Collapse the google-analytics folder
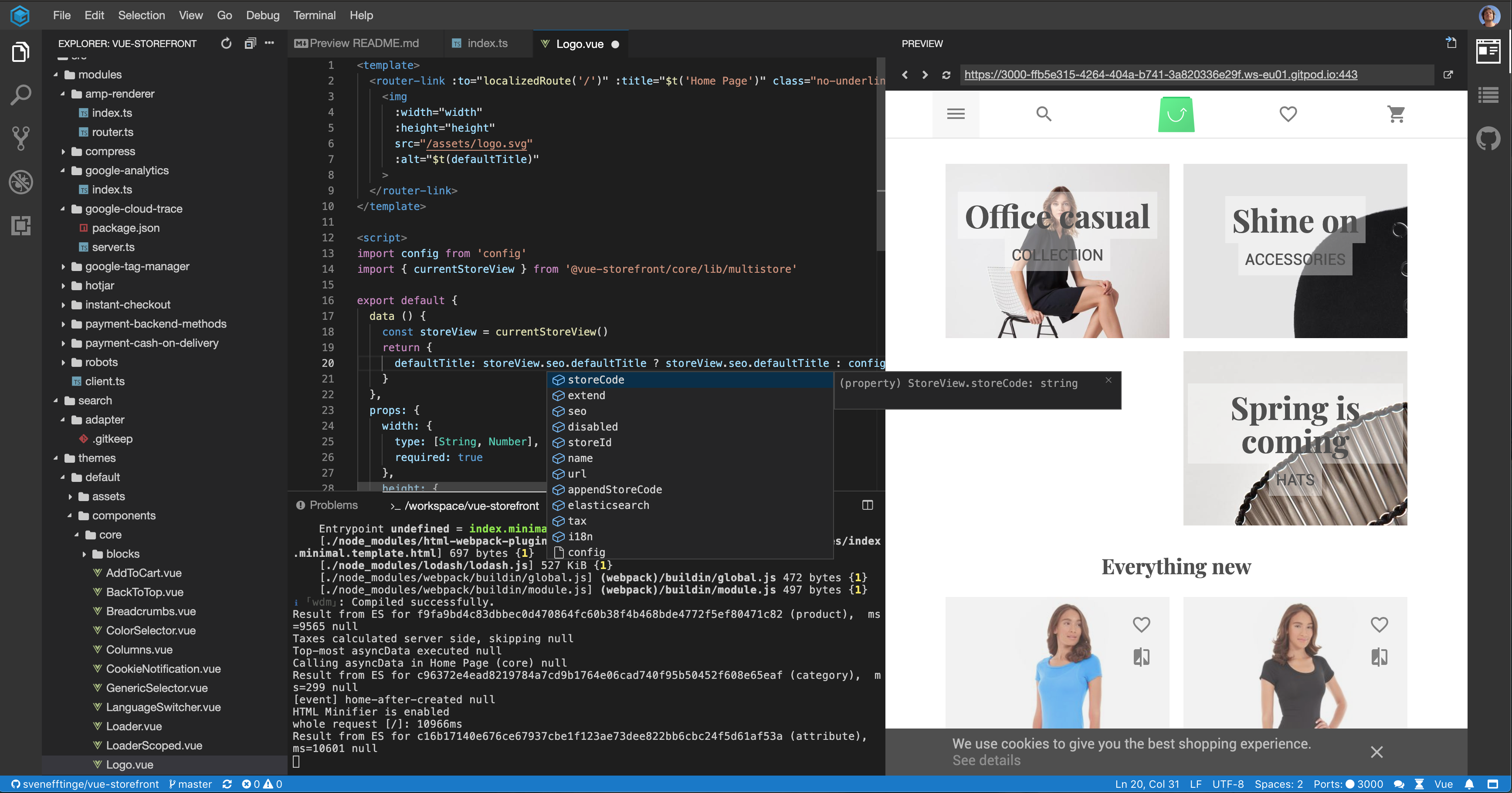Image resolution: width=1512 pixels, height=793 pixels. pyautogui.click(x=126, y=171)
